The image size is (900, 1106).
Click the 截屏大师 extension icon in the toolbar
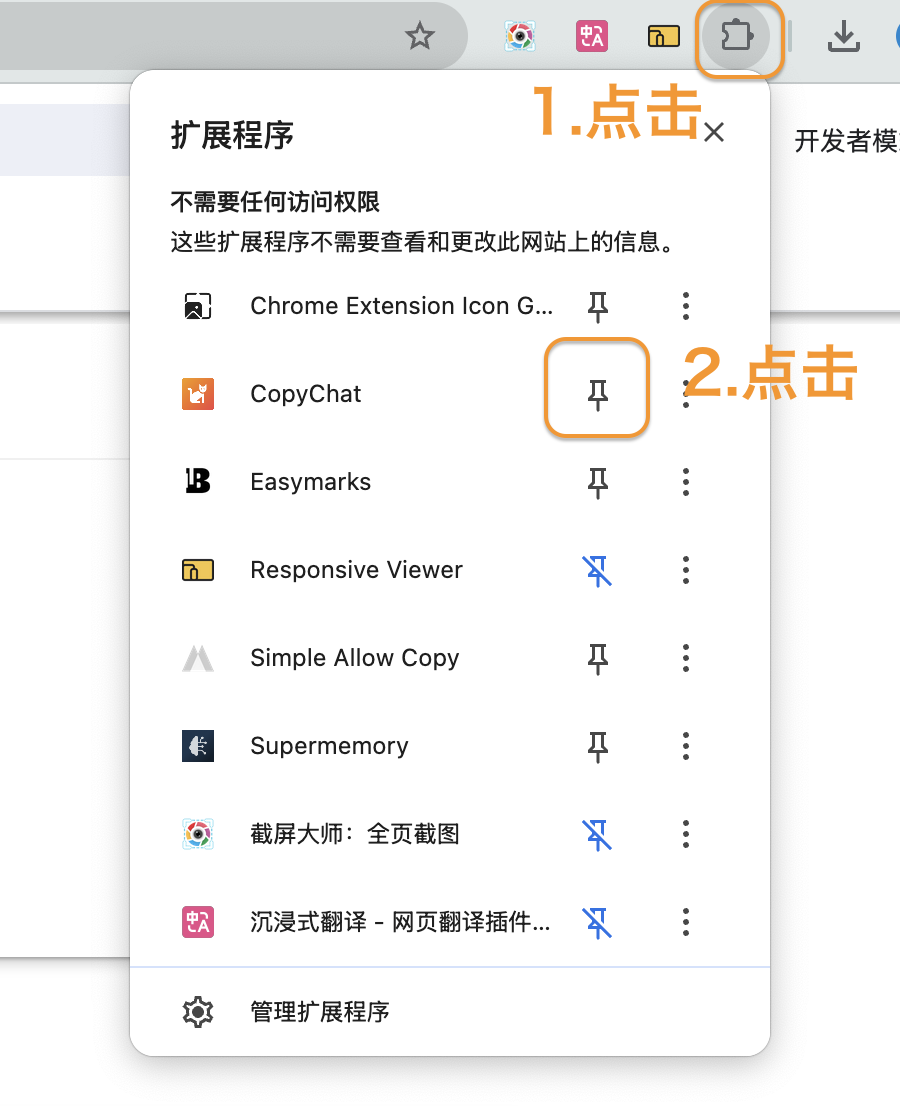pos(519,36)
